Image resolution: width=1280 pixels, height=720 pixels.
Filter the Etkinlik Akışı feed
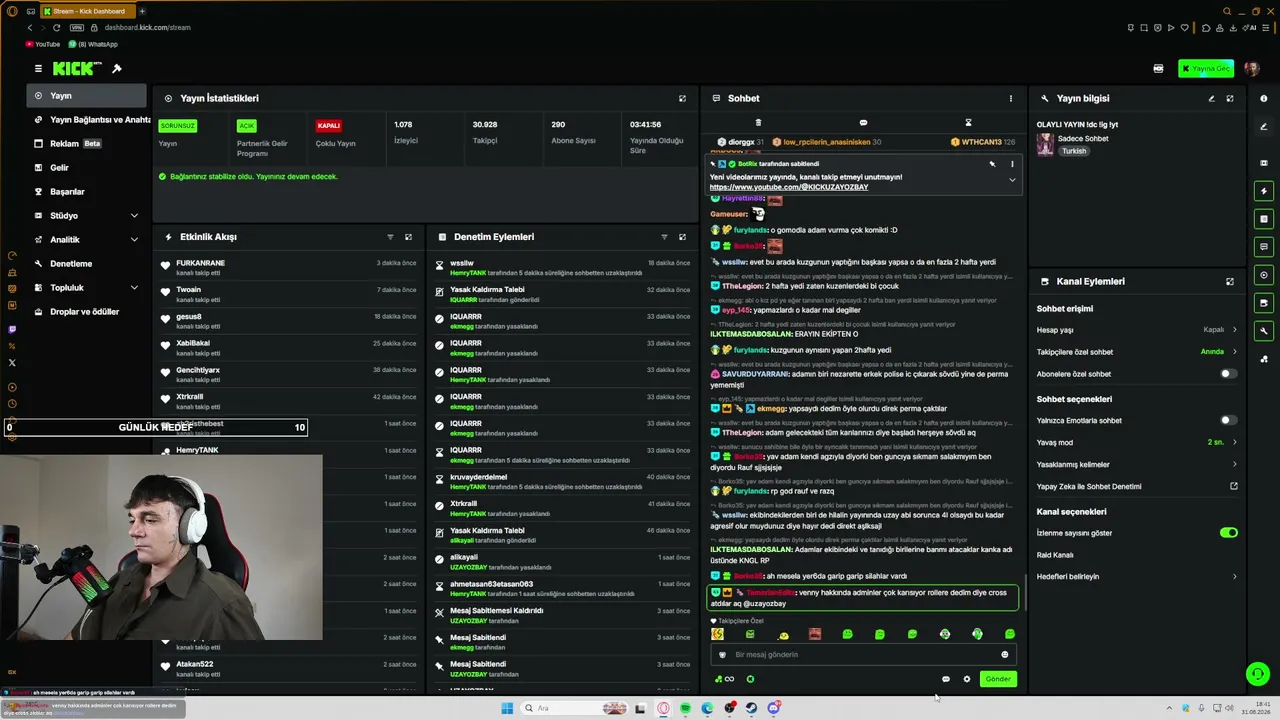pyautogui.click(x=390, y=237)
